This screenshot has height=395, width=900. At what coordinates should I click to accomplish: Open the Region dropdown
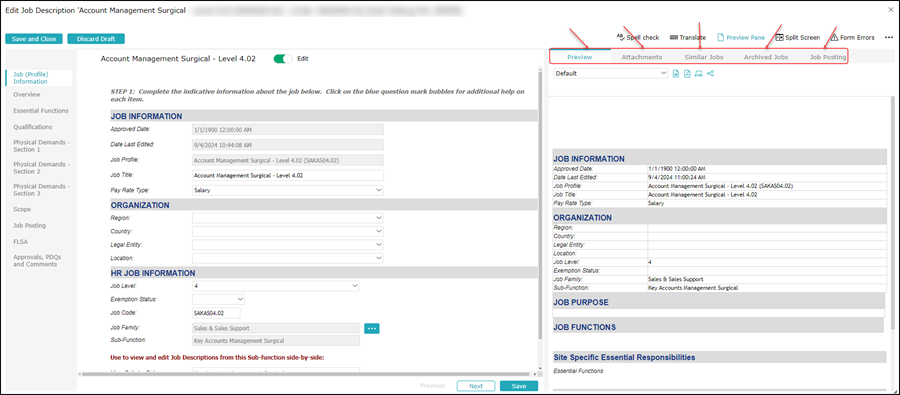click(288, 218)
